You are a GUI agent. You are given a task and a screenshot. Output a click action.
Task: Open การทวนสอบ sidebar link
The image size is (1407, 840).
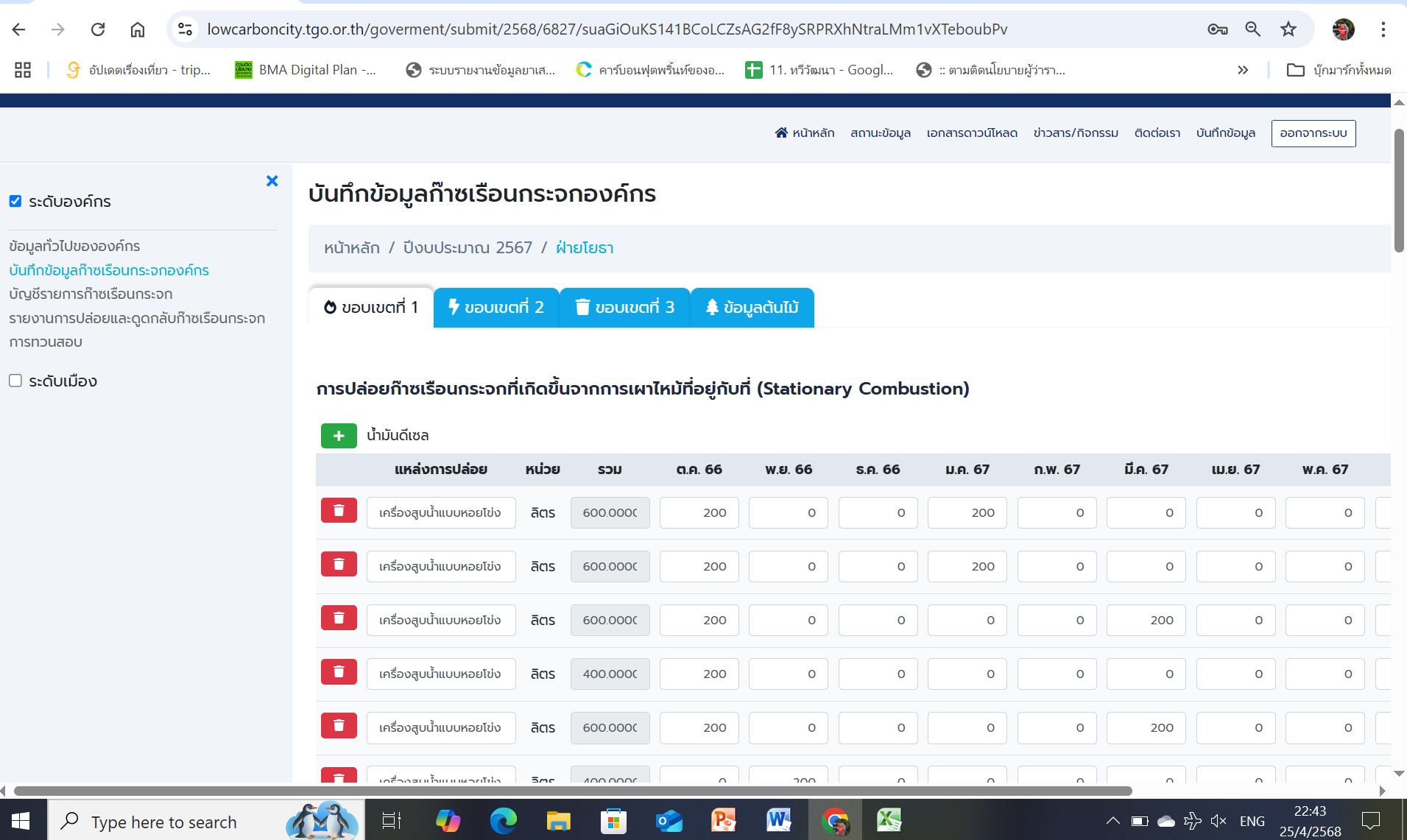(46, 342)
